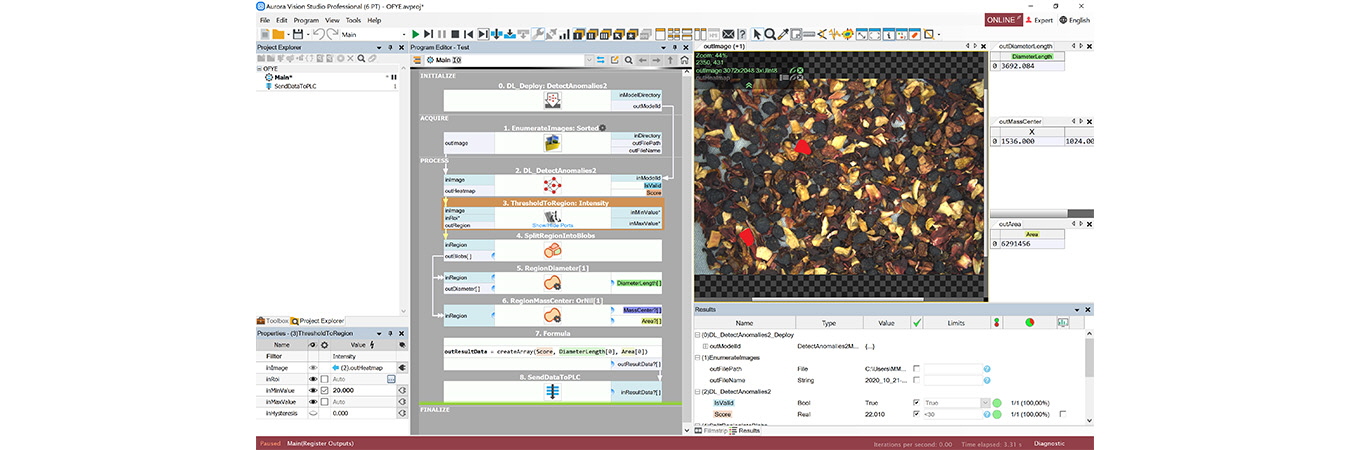The image size is (1350, 450).
Task: Click the Stop program button in toolbar
Action: pyautogui.click(x=456, y=34)
